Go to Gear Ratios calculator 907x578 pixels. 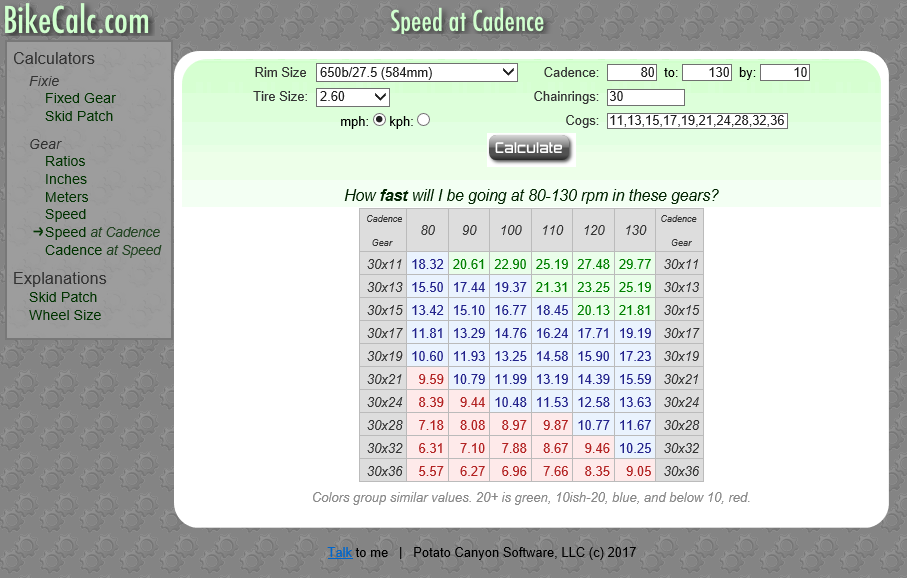65,161
